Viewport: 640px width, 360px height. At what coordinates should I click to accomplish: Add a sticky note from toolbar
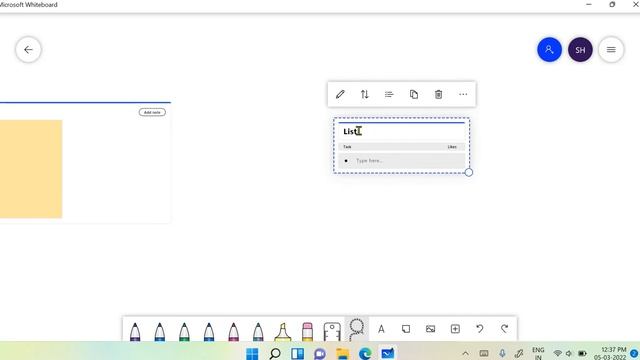(406, 329)
